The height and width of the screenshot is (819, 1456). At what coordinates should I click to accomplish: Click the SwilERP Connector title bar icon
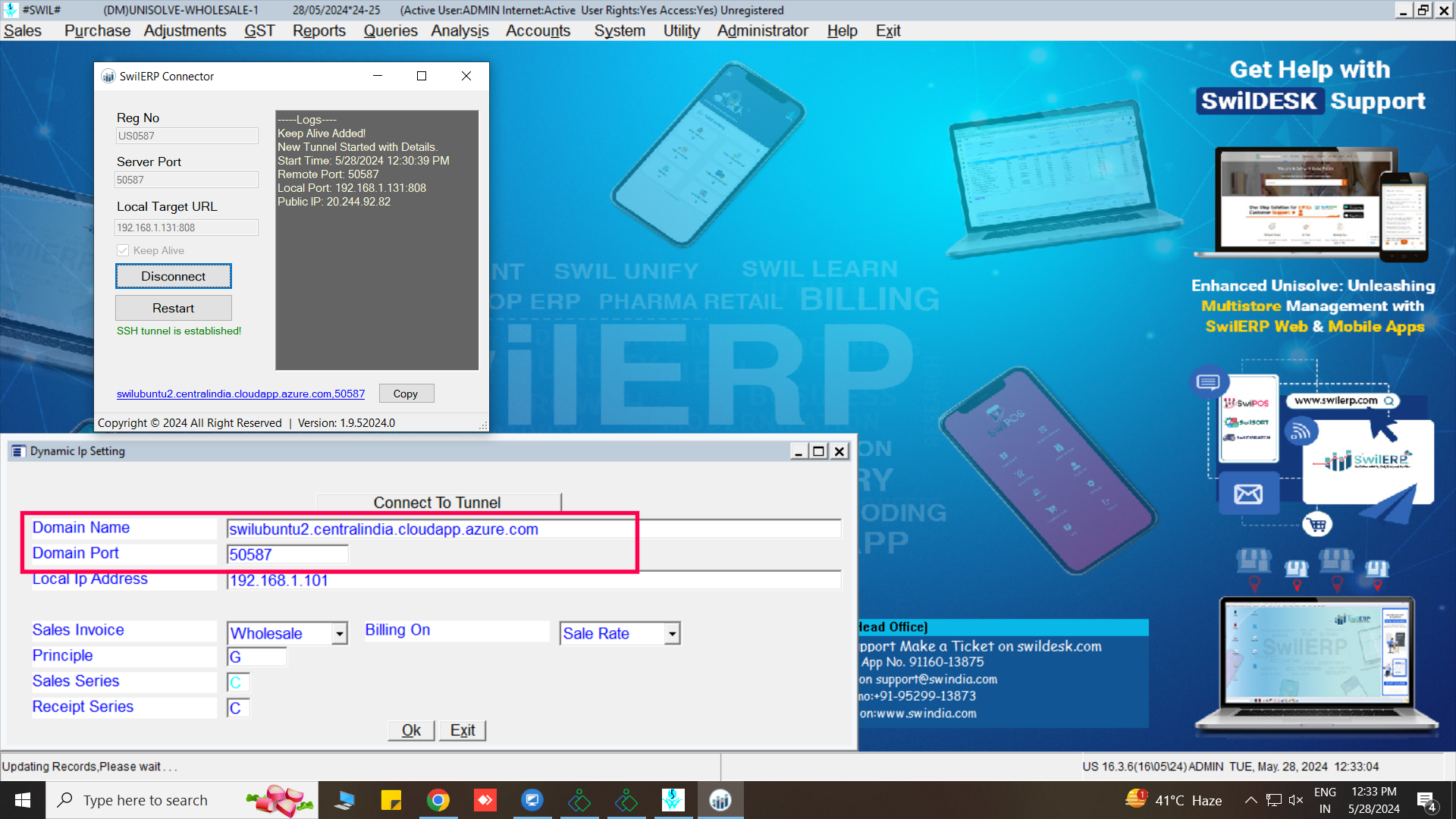point(108,76)
